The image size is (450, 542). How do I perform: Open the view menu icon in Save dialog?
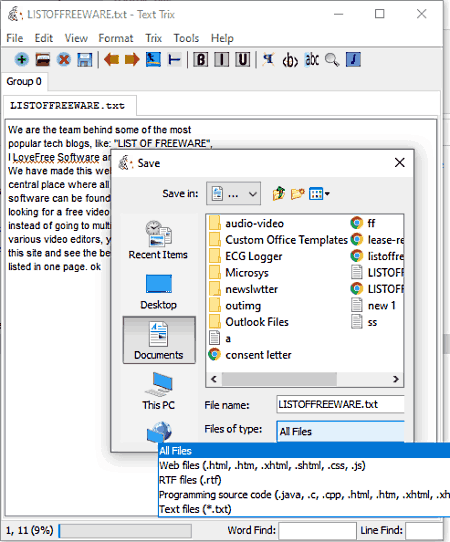click(319, 194)
